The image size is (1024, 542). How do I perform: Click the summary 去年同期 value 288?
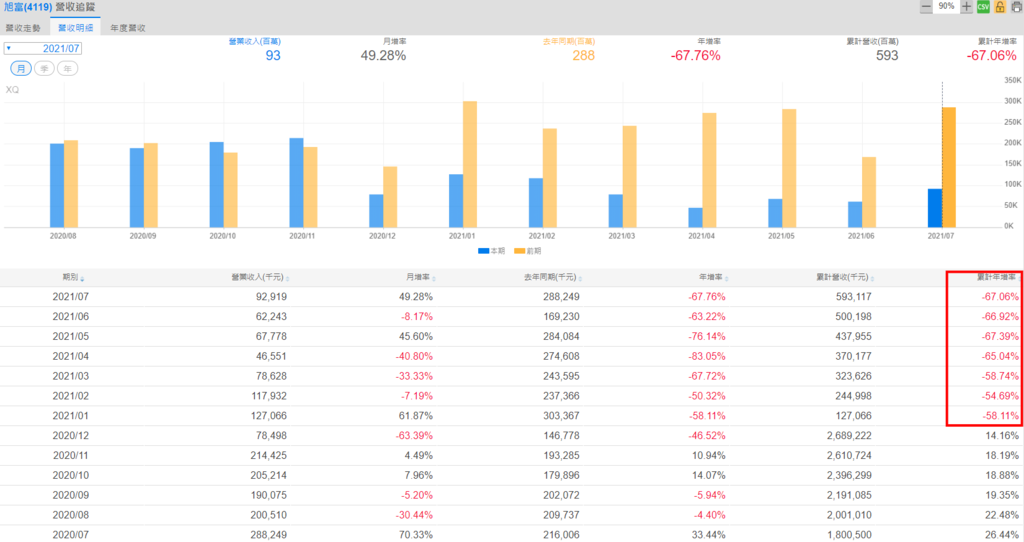pyautogui.click(x=583, y=56)
